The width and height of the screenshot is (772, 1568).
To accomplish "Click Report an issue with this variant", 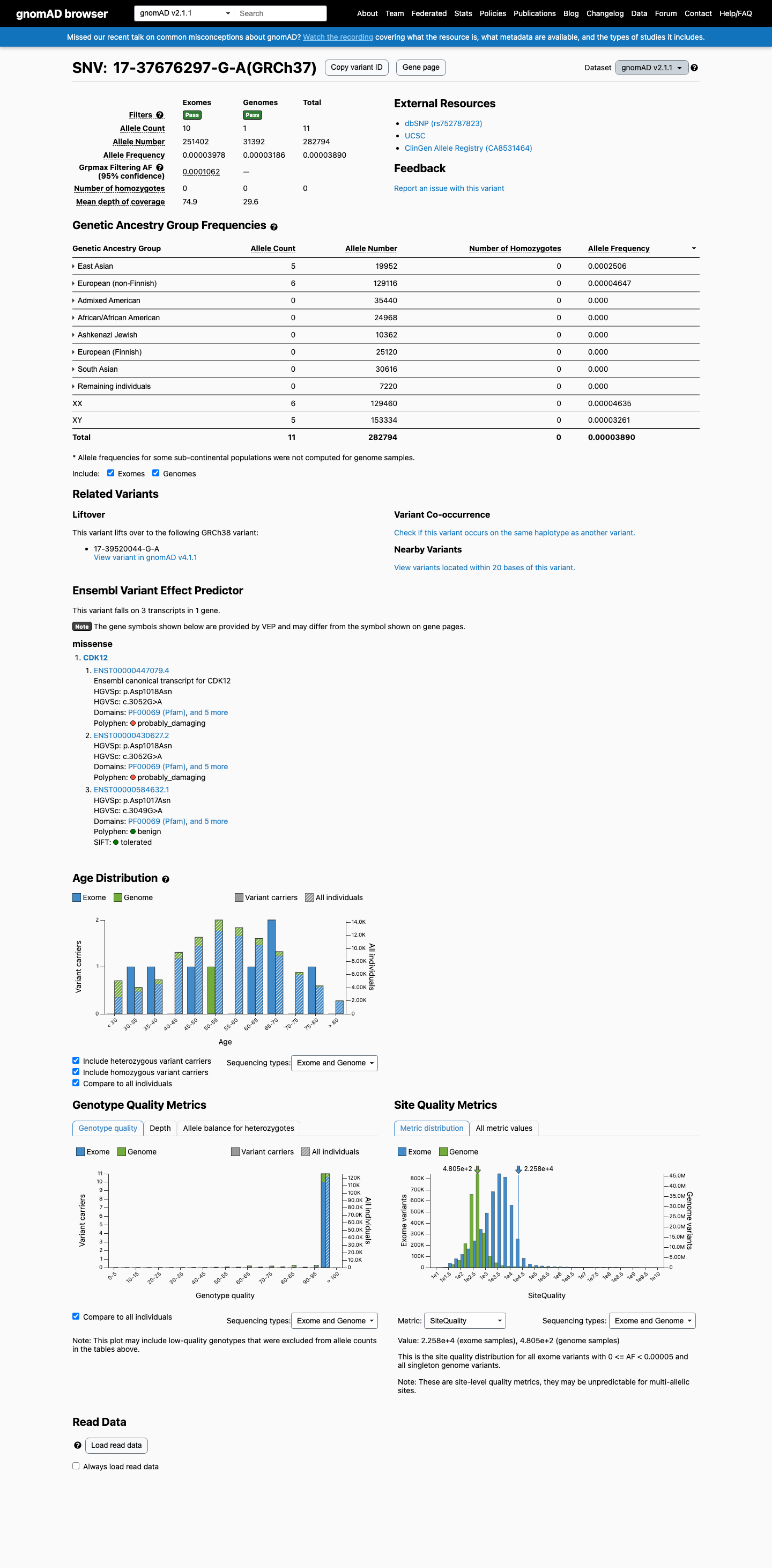I will pyautogui.click(x=449, y=188).
